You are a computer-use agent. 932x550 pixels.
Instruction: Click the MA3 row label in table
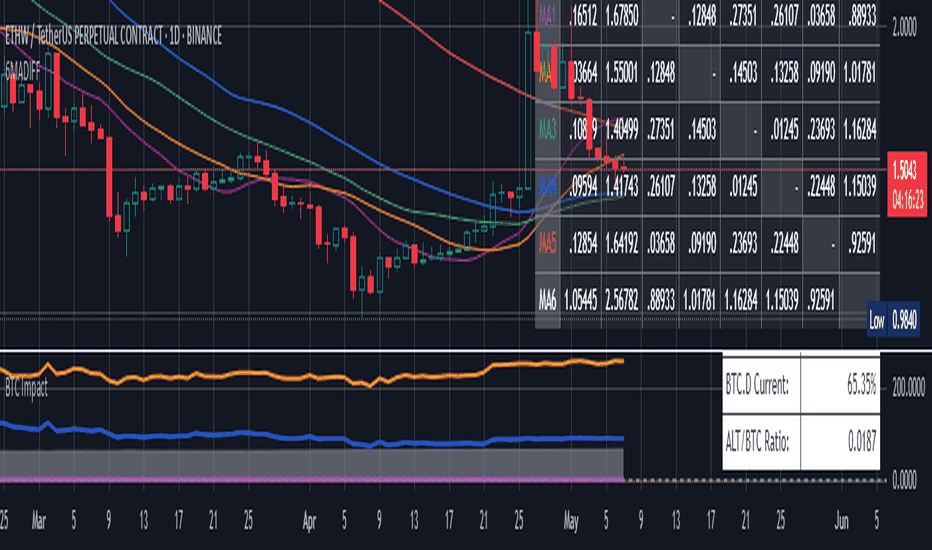pos(547,130)
